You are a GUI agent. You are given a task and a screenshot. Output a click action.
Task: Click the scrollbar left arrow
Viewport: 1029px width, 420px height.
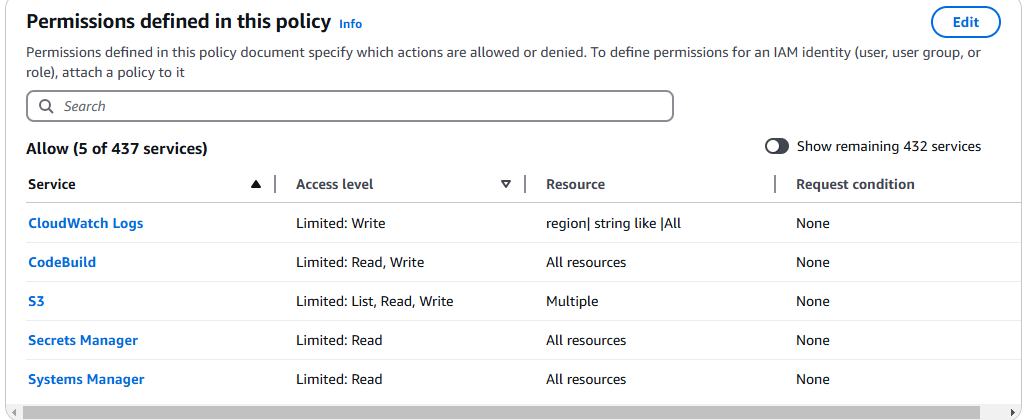coord(14,412)
